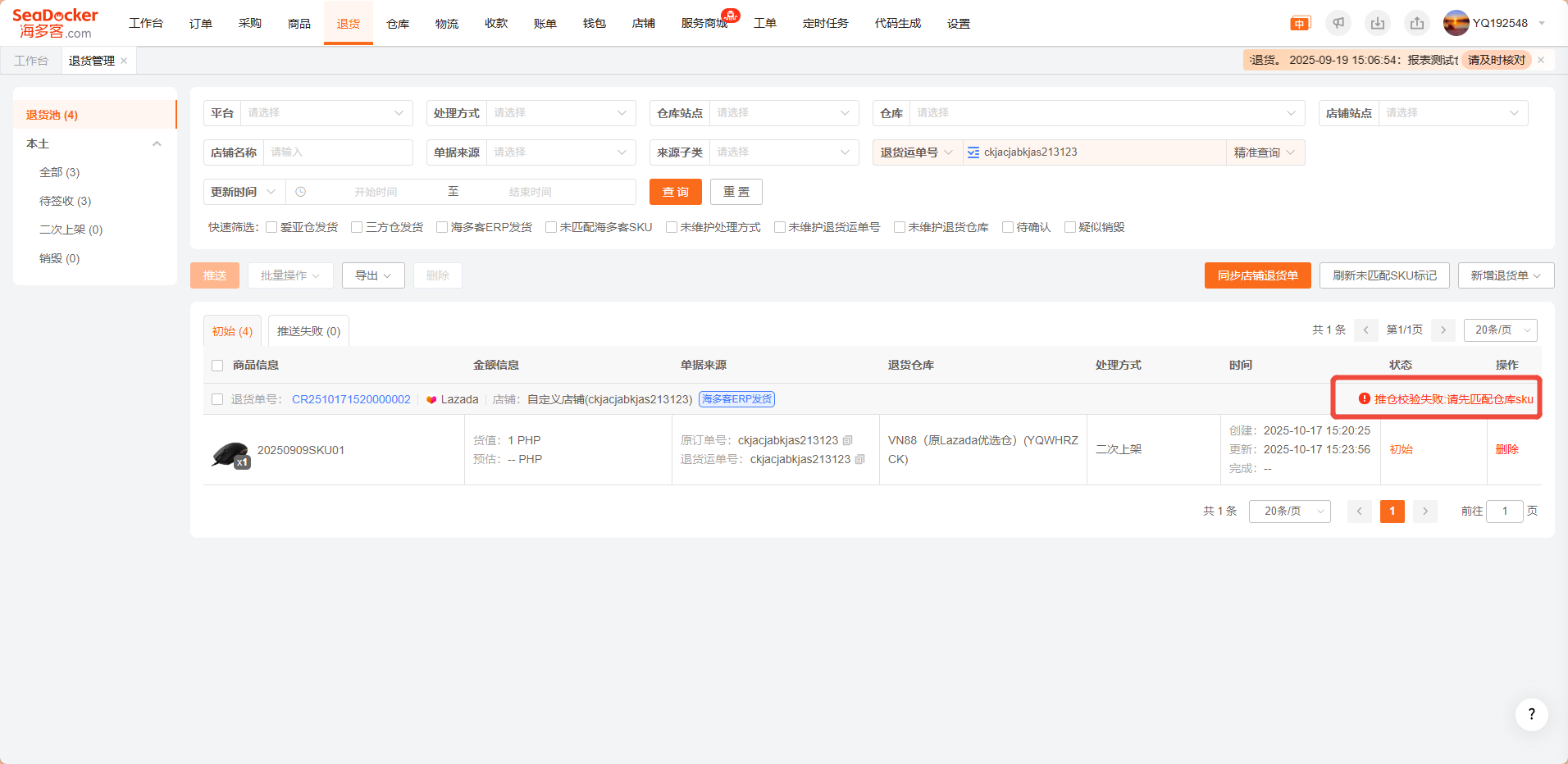The width and height of the screenshot is (1568, 764).
Task: Copy the original order number (原订单号)
Action: [x=848, y=440]
